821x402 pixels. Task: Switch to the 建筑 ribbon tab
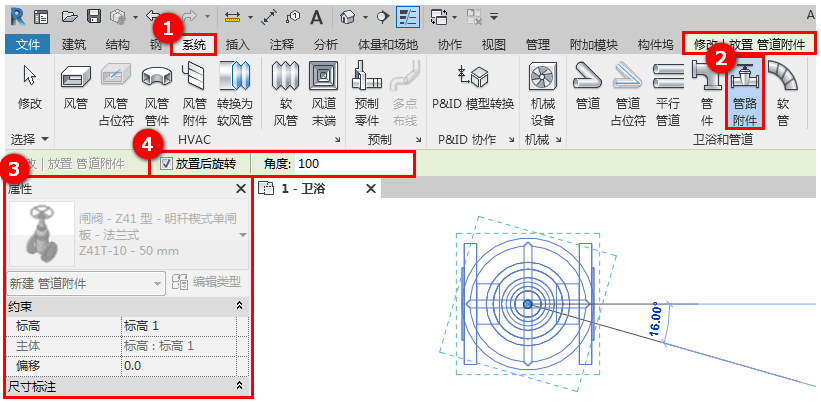[74, 44]
